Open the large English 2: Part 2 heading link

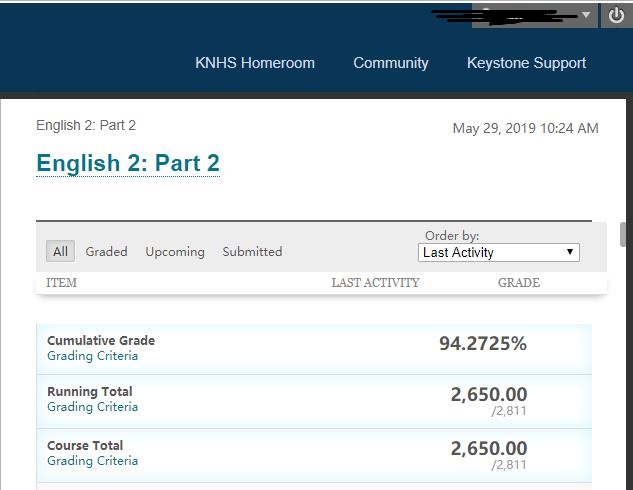pyautogui.click(x=128, y=163)
